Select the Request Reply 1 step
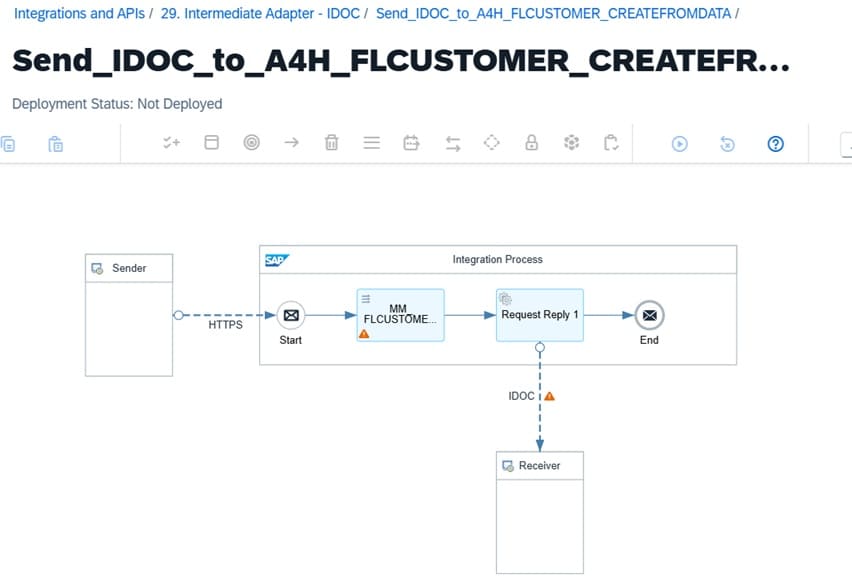 click(x=540, y=315)
